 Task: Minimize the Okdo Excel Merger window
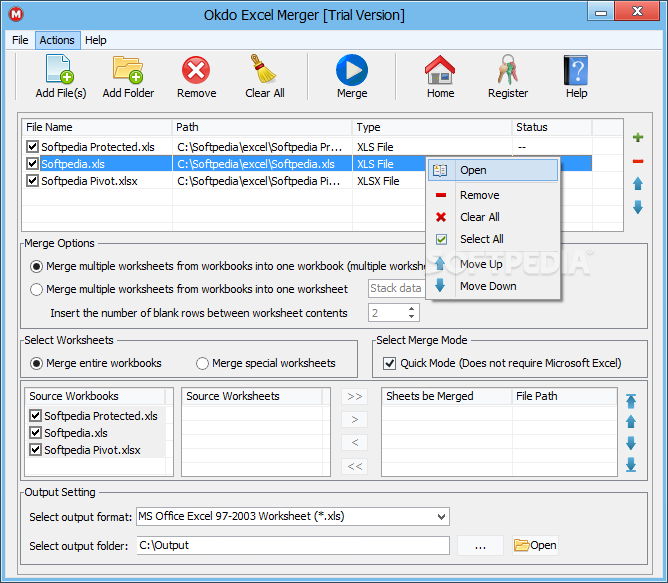[601, 12]
